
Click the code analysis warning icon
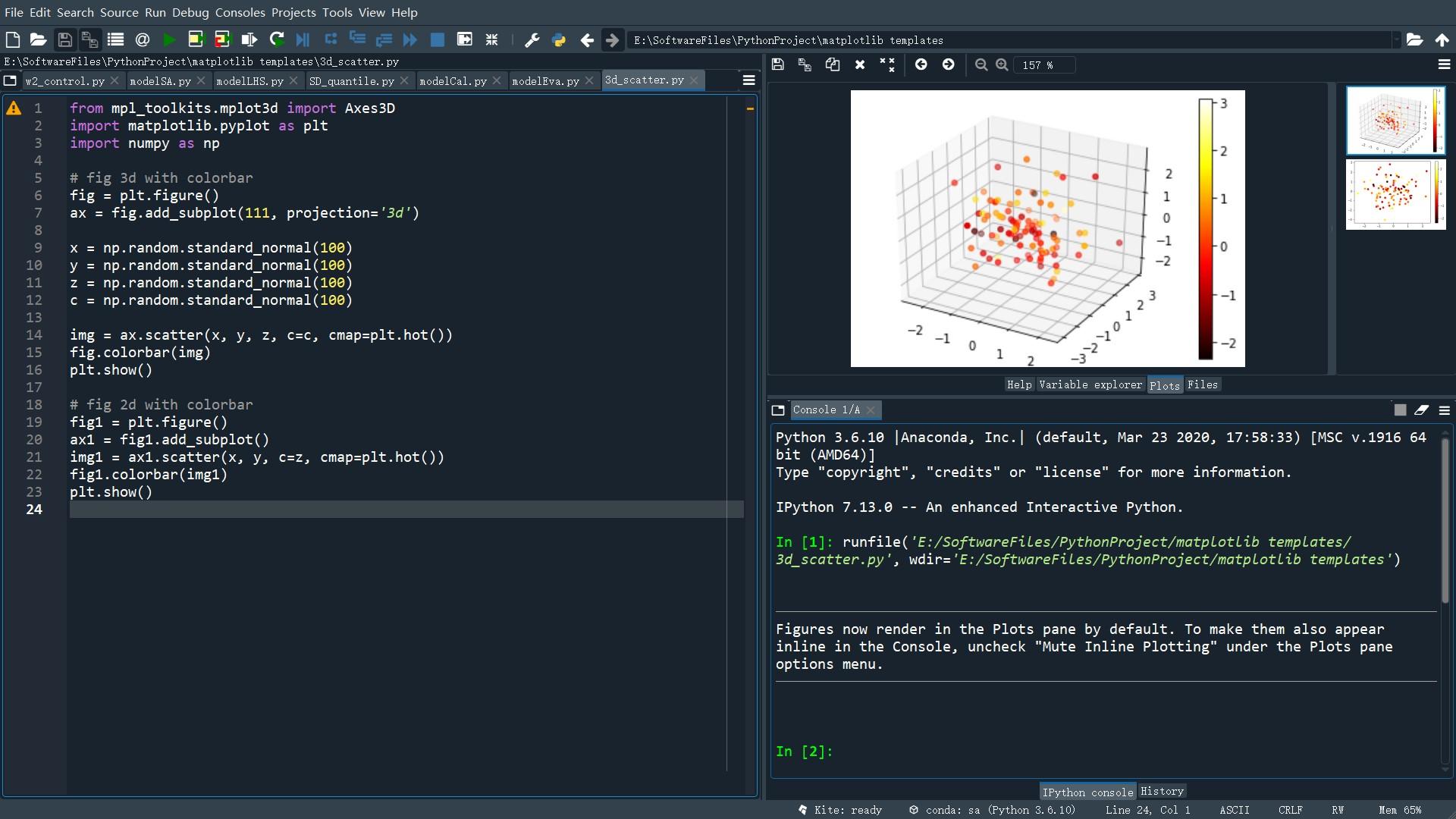(x=14, y=108)
